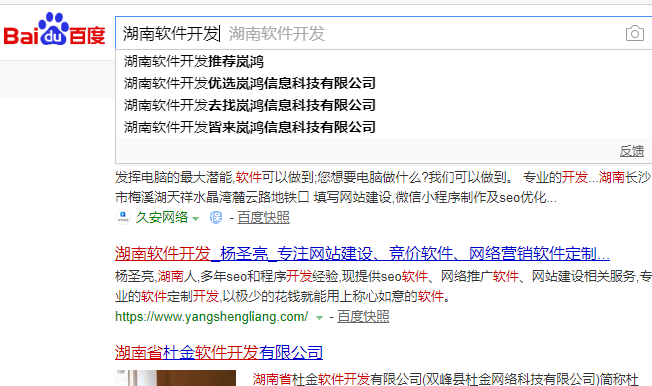Click the 反馈 feedback link
This screenshot has height=386, width=652.
(632, 151)
